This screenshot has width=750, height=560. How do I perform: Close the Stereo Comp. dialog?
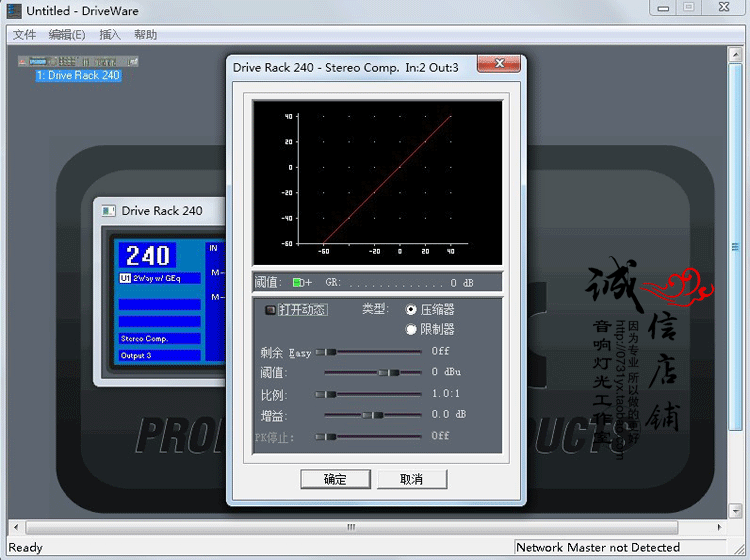coord(499,64)
